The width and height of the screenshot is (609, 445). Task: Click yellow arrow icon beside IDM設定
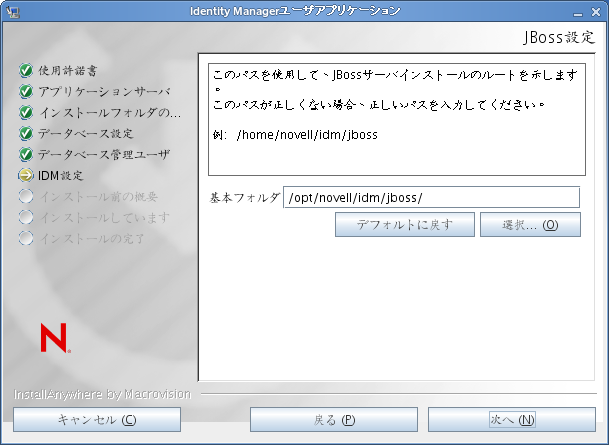point(26,175)
